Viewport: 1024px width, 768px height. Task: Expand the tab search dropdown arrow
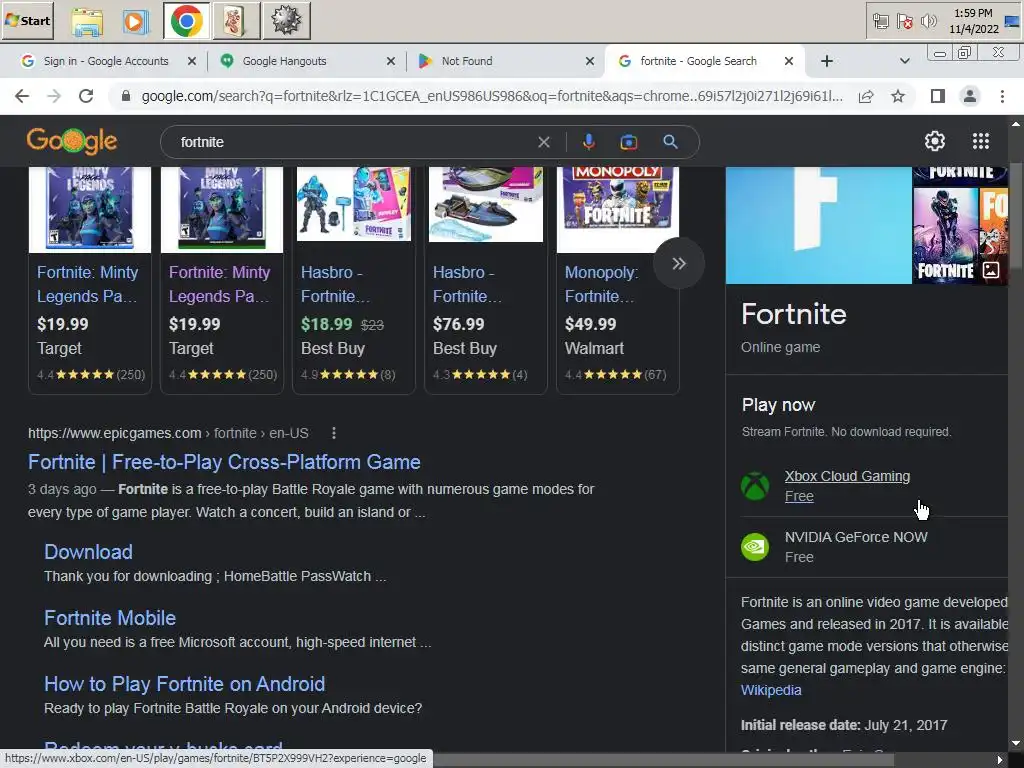pyautogui.click(x=904, y=61)
